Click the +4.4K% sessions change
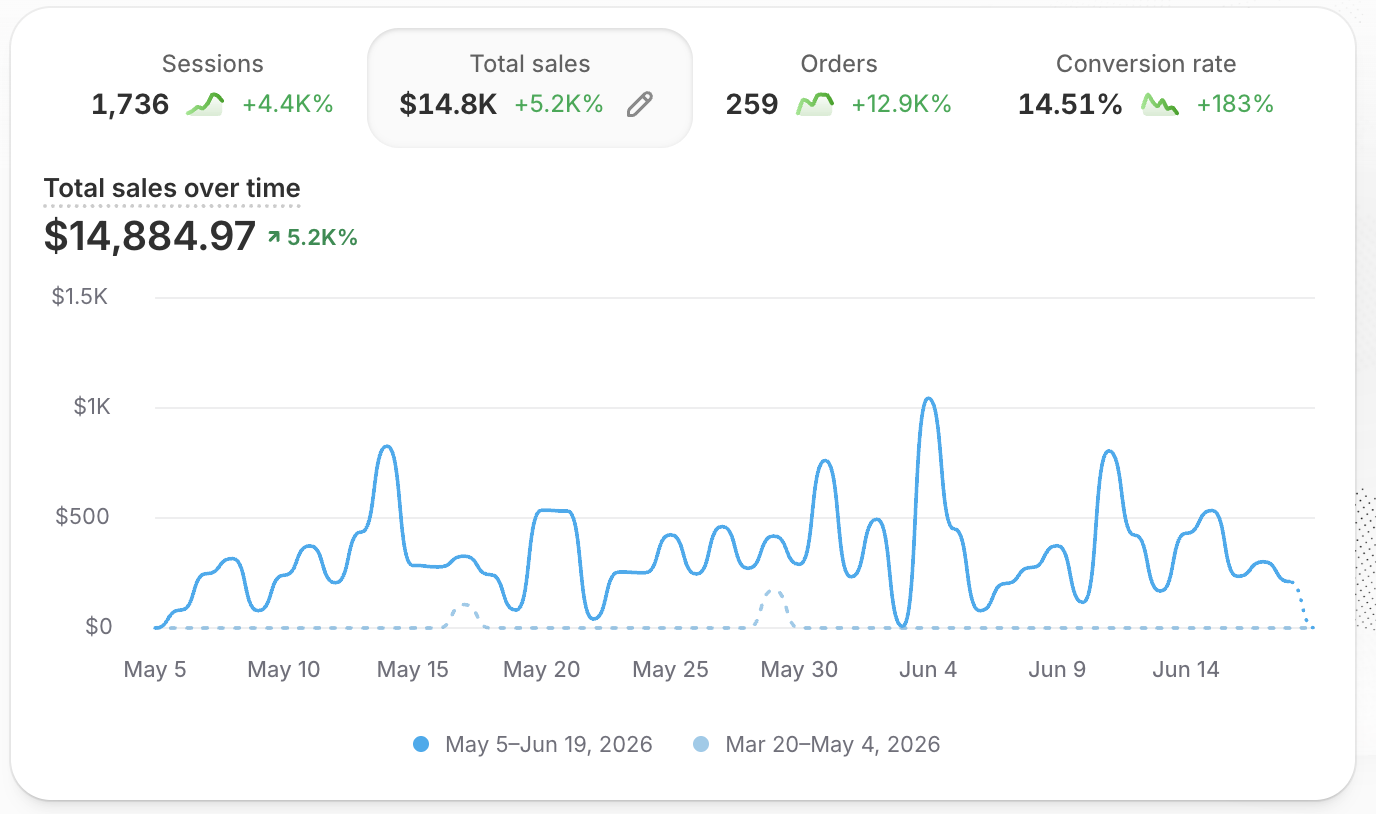The width and height of the screenshot is (1376, 814). (288, 104)
